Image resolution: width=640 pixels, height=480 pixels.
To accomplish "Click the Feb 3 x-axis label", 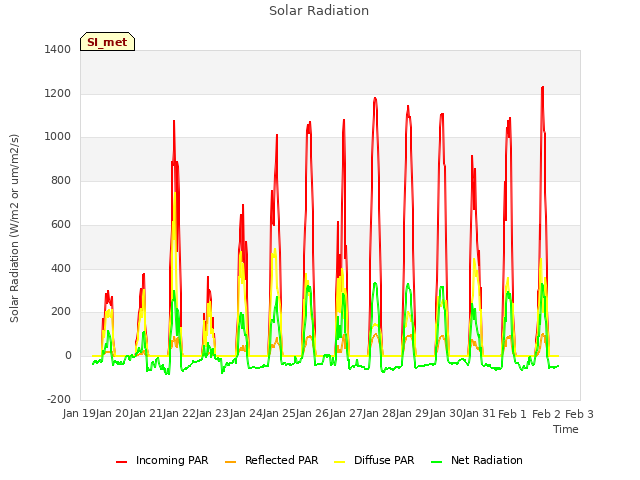I will 579,414.
